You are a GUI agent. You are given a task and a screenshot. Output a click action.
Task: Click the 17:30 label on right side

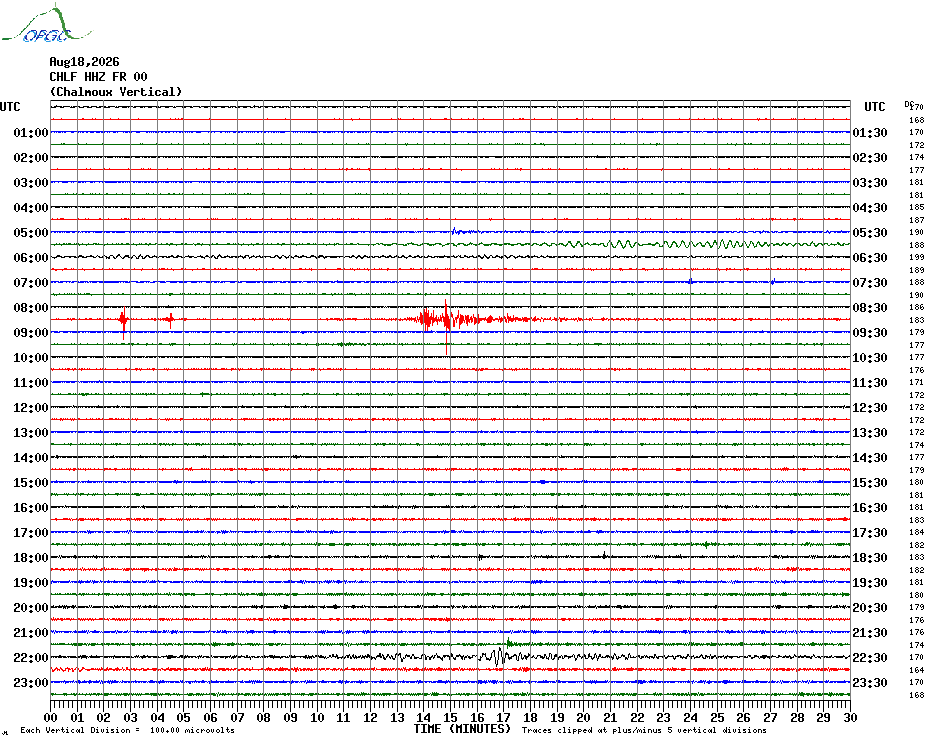pyautogui.click(x=870, y=532)
